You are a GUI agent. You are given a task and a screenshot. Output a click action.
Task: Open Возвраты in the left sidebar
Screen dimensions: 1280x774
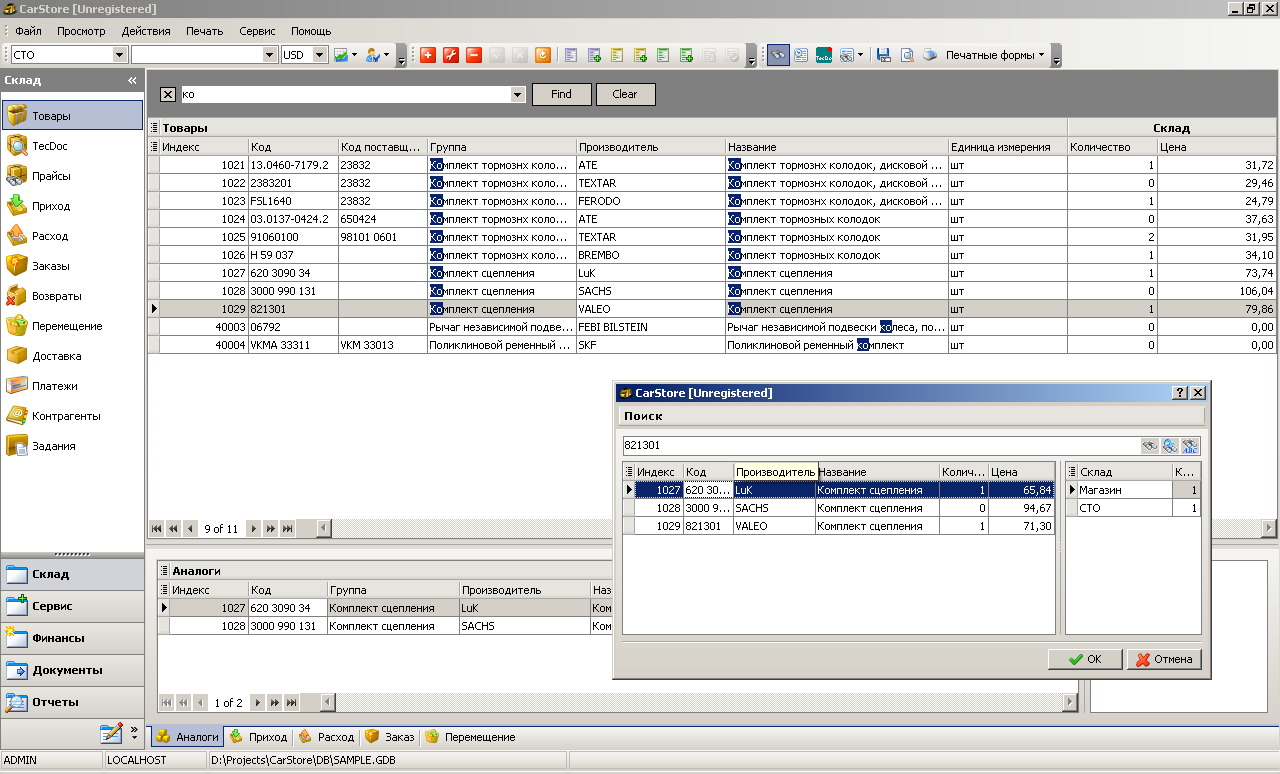(x=56, y=296)
